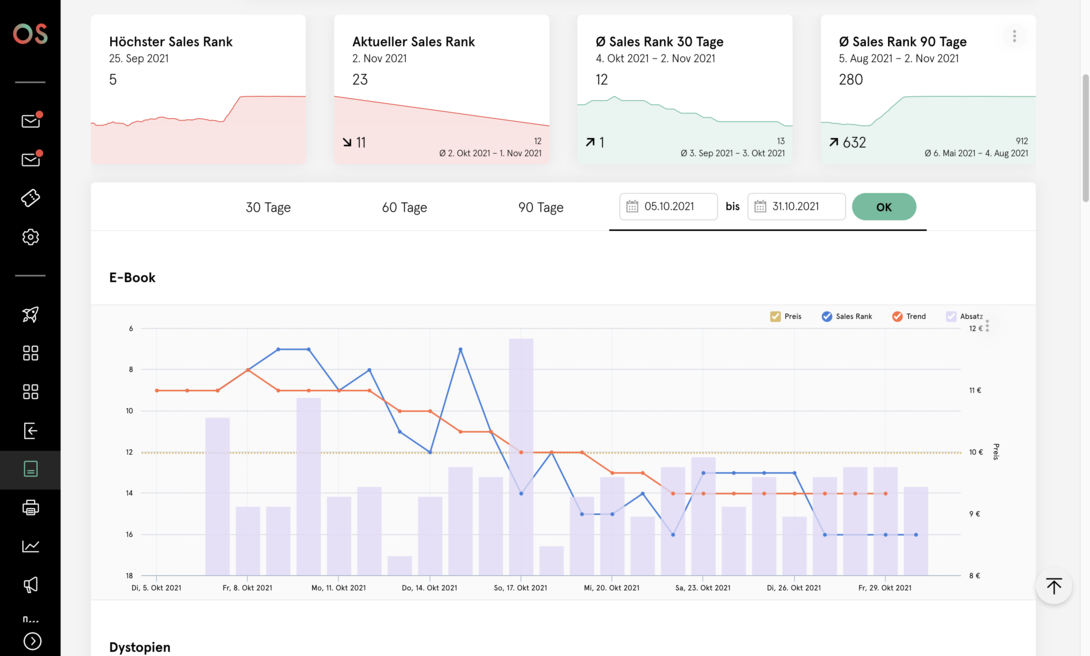Click the page's vertical scrollbar
The width and height of the screenshot is (1090, 656).
click(x=1085, y=138)
